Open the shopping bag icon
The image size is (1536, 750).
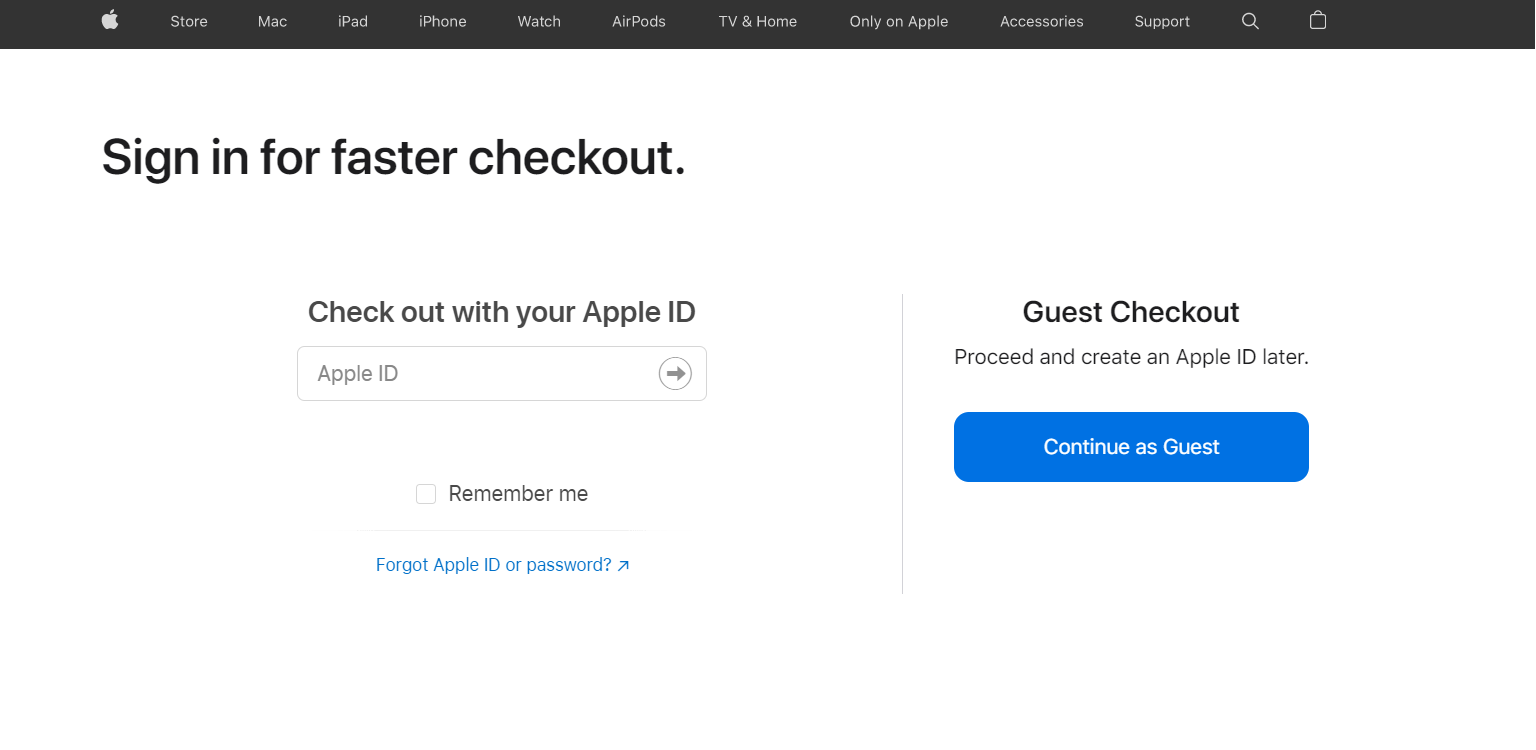1318,20
